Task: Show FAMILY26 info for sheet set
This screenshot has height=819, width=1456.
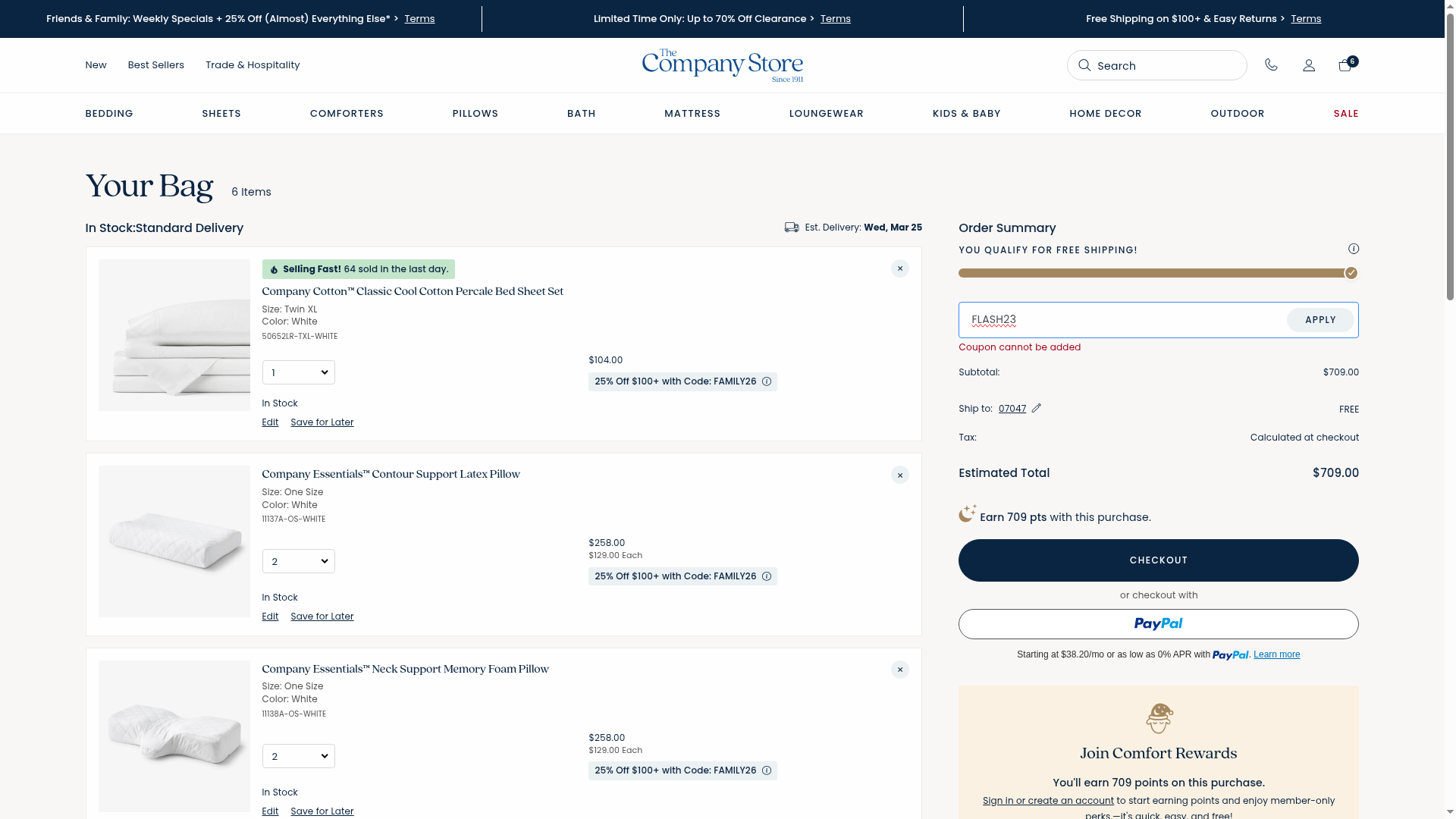Action: click(x=767, y=381)
